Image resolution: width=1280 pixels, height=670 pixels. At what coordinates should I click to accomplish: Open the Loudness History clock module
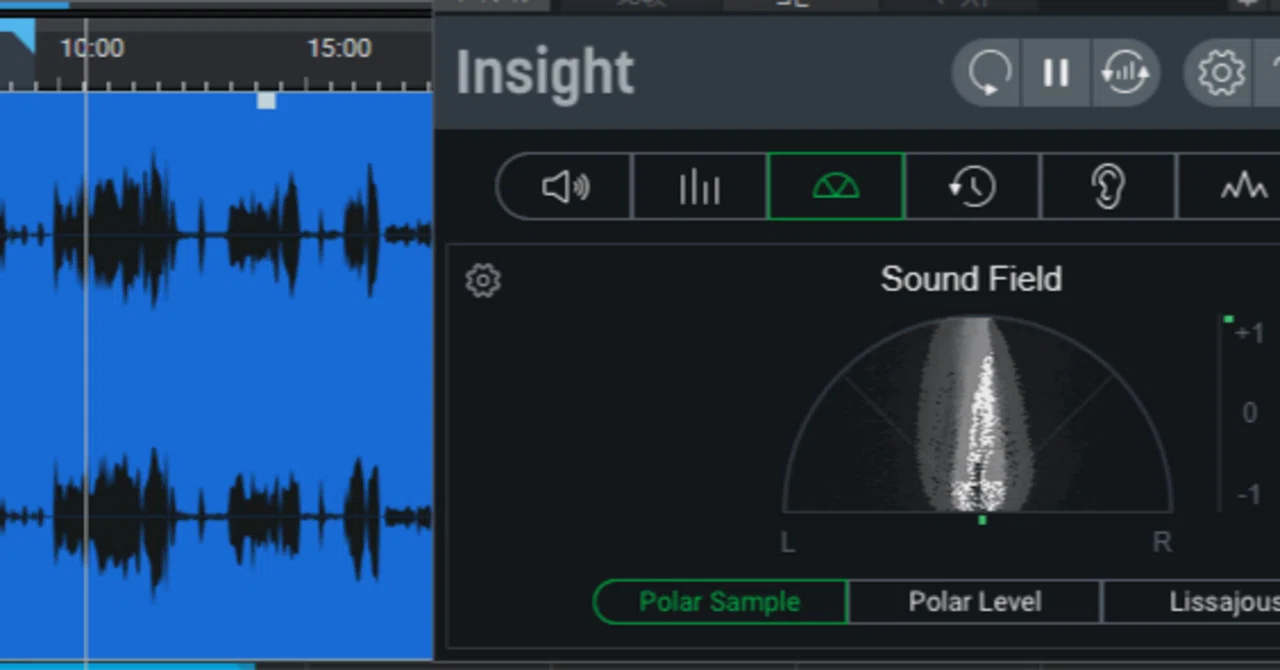click(972, 186)
